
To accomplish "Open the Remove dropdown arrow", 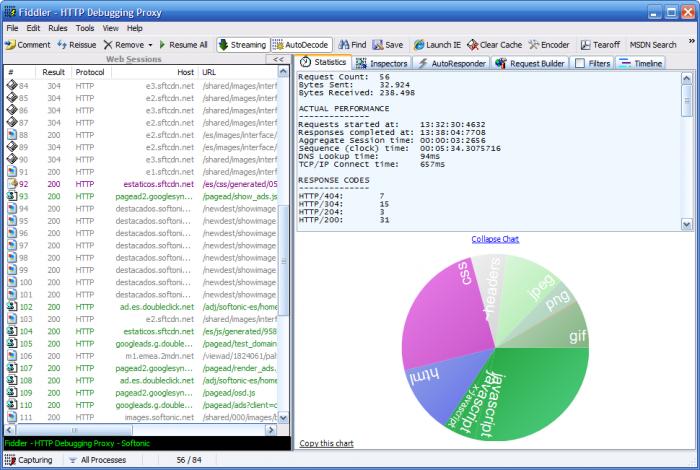I will (x=150, y=45).
